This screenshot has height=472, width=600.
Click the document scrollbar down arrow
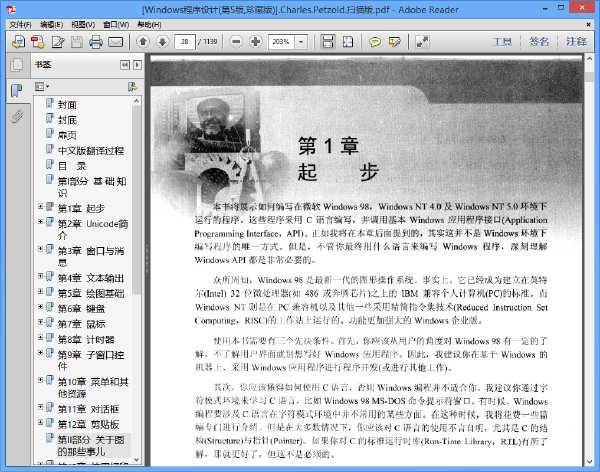(589, 461)
